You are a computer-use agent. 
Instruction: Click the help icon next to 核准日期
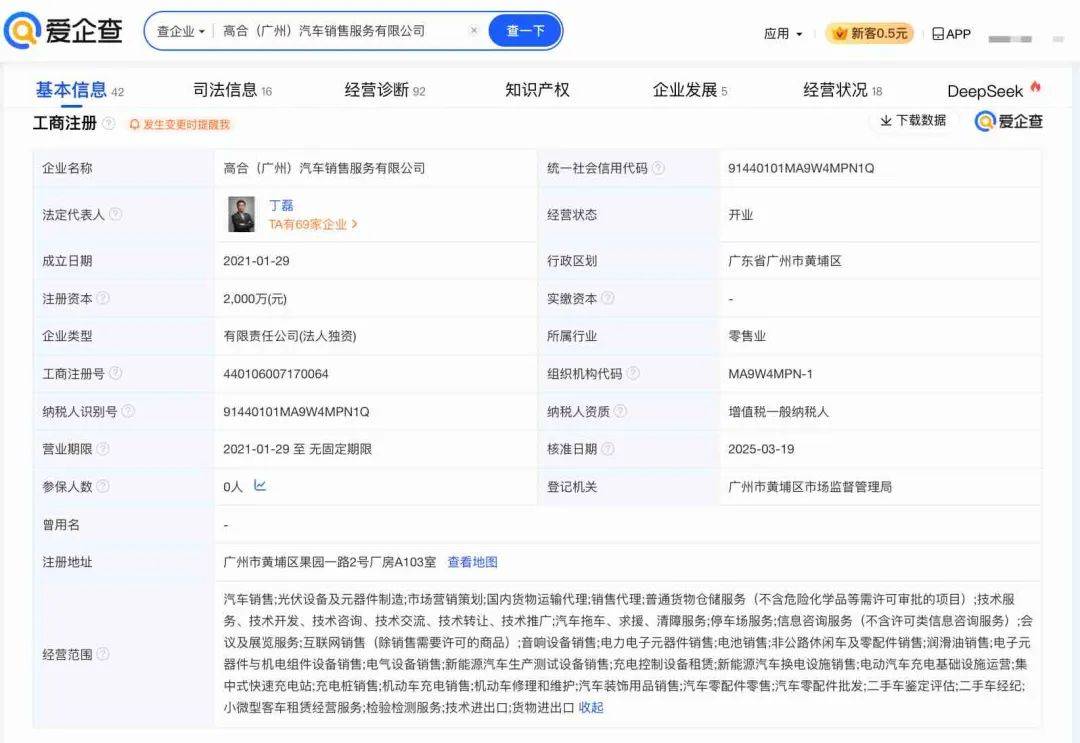[x=608, y=449]
